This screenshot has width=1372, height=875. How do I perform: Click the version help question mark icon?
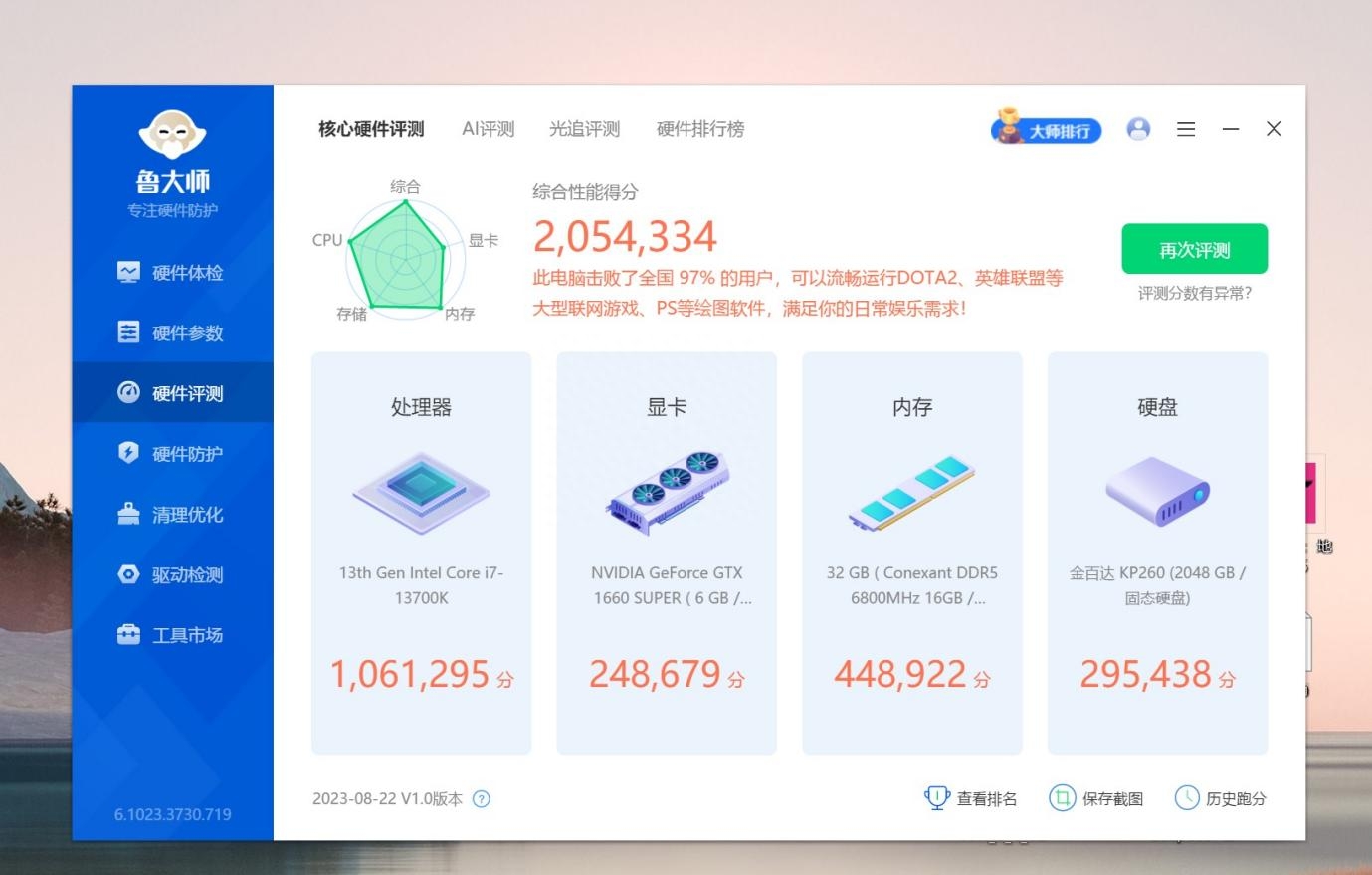click(x=482, y=799)
